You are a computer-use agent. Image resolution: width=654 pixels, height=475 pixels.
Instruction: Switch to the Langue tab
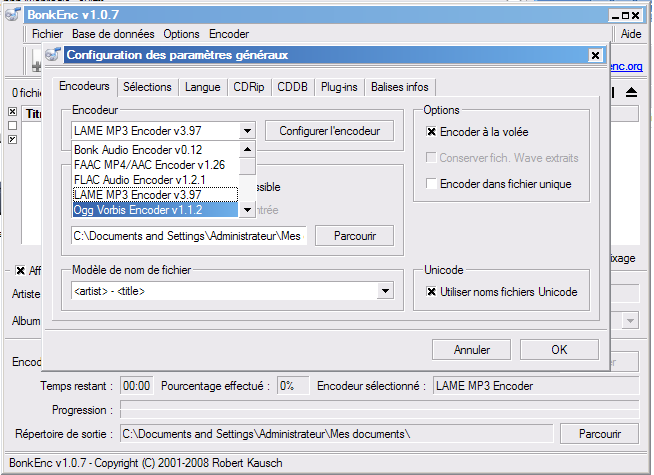click(x=203, y=87)
